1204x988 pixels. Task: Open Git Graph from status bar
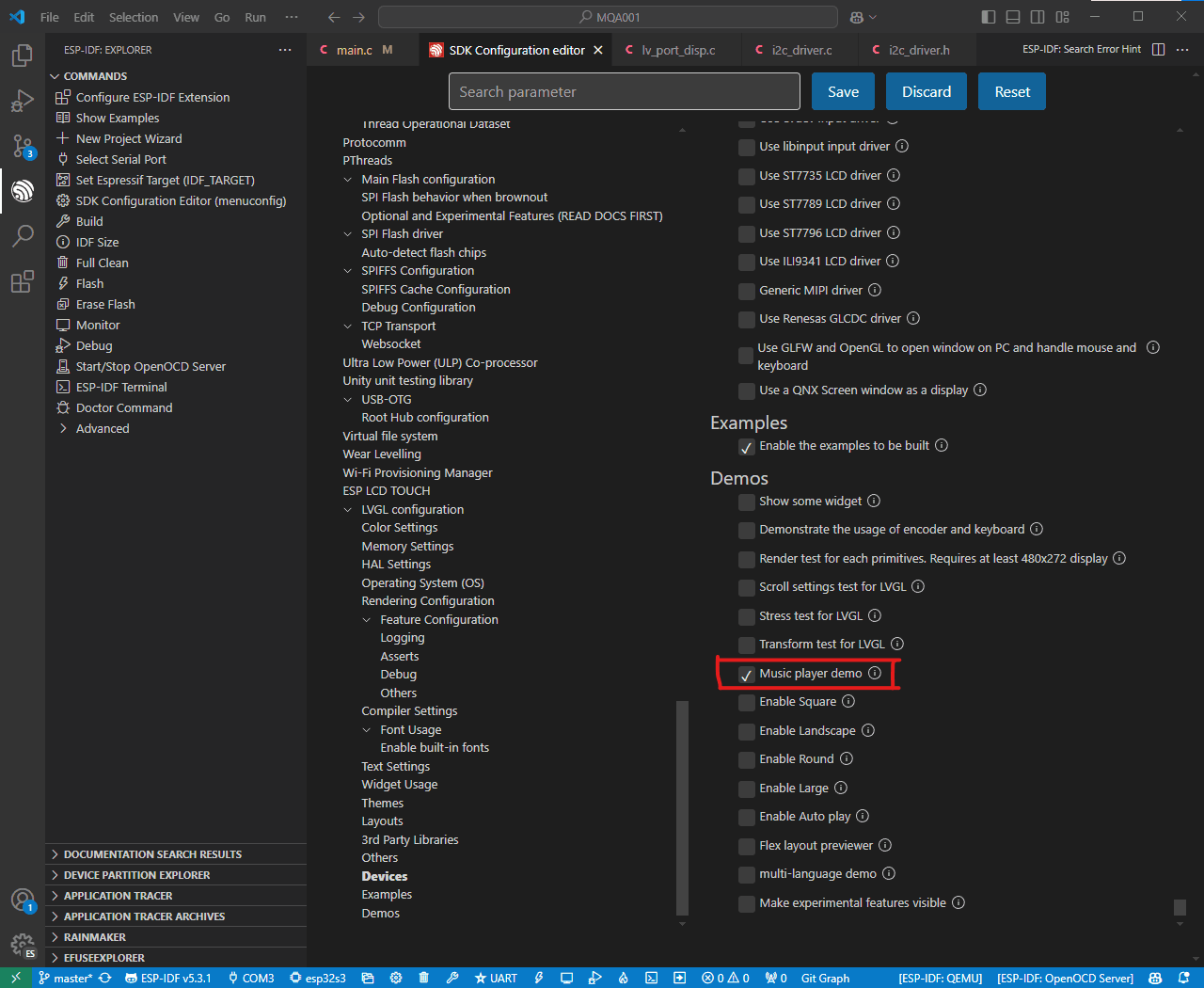click(x=825, y=978)
